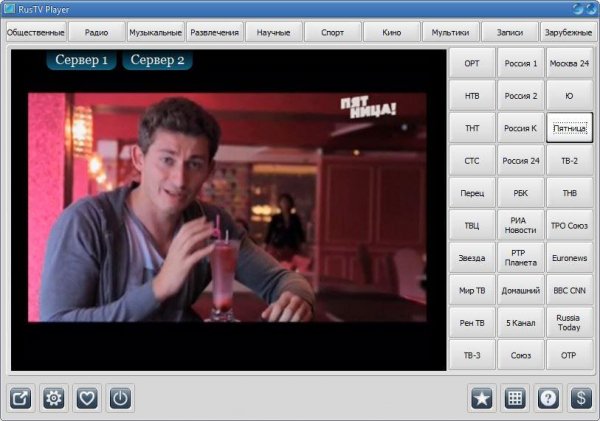This screenshot has height=421, width=600.
Task: Tune to the ТВ-3 channel
Action: (x=472, y=355)
